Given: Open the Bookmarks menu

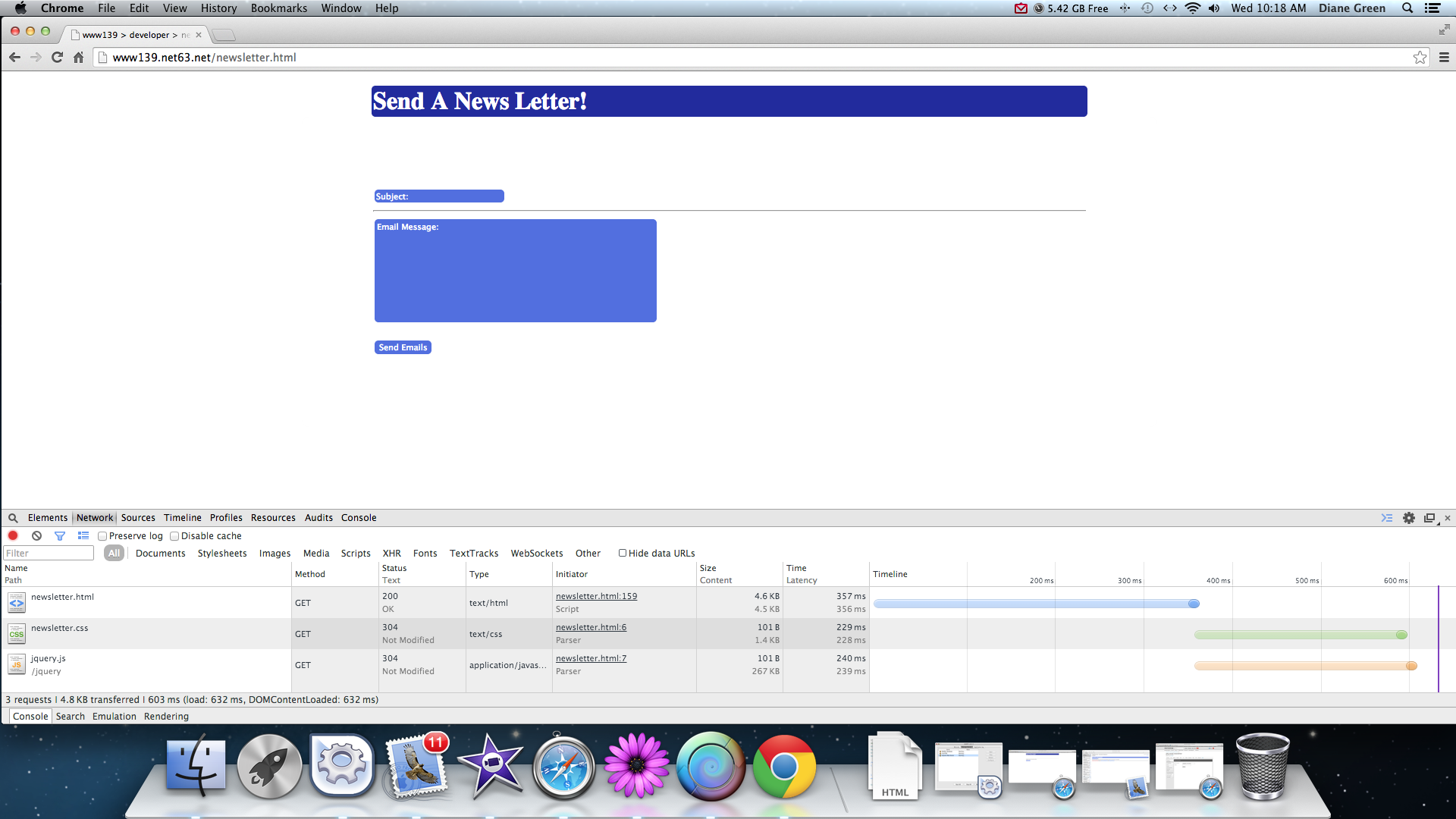Looking at the screenshot, I should [x=278, y=8].
